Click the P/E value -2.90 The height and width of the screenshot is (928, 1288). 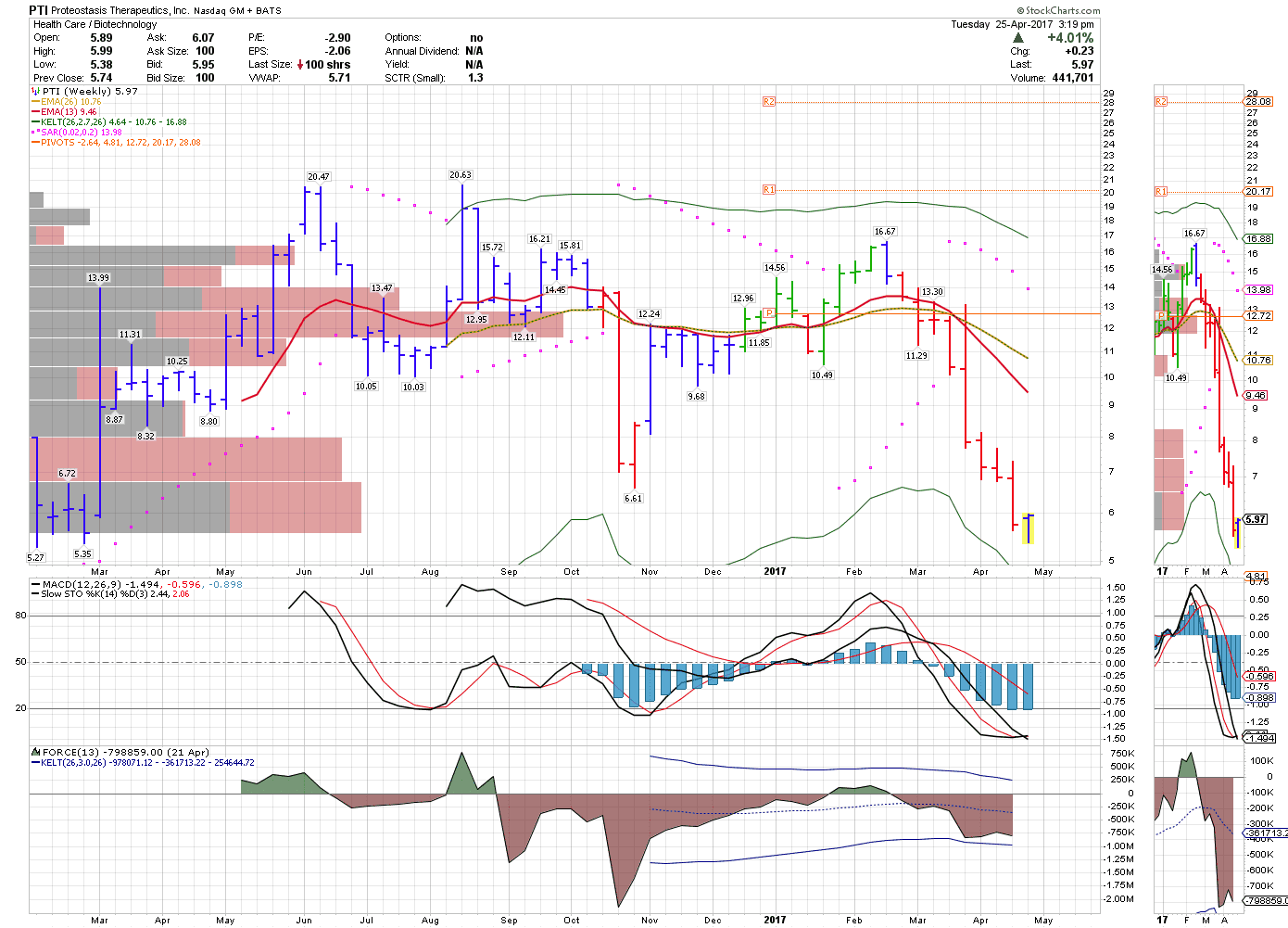coord(337,38)
